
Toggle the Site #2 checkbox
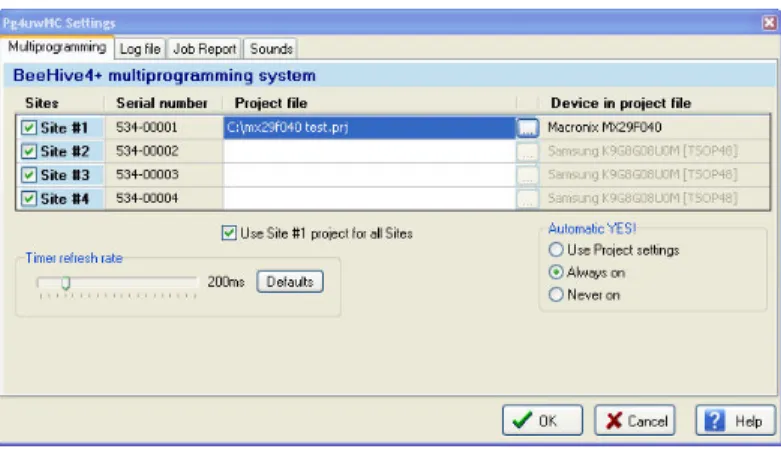(x=29, y=151)
